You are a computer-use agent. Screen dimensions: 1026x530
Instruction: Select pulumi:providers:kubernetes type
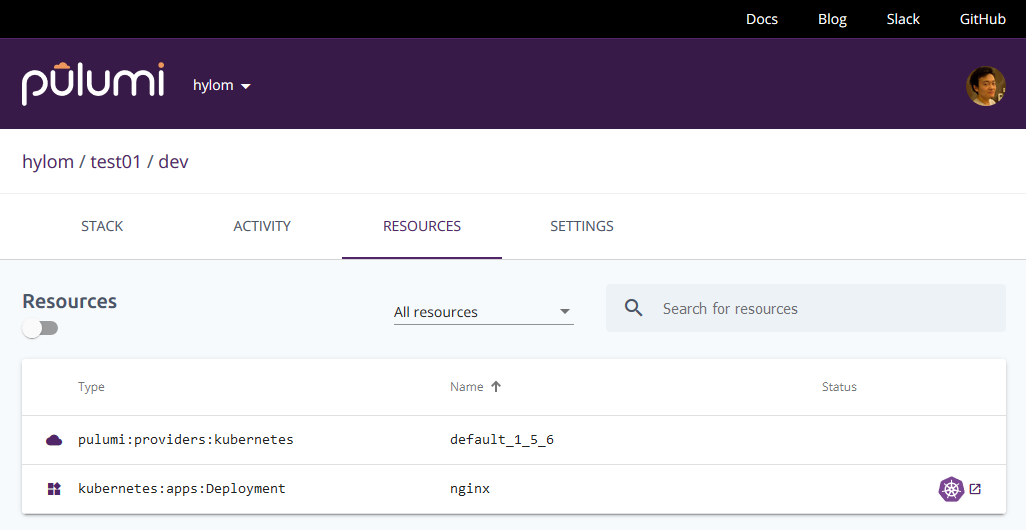click(x=186, y=440)
